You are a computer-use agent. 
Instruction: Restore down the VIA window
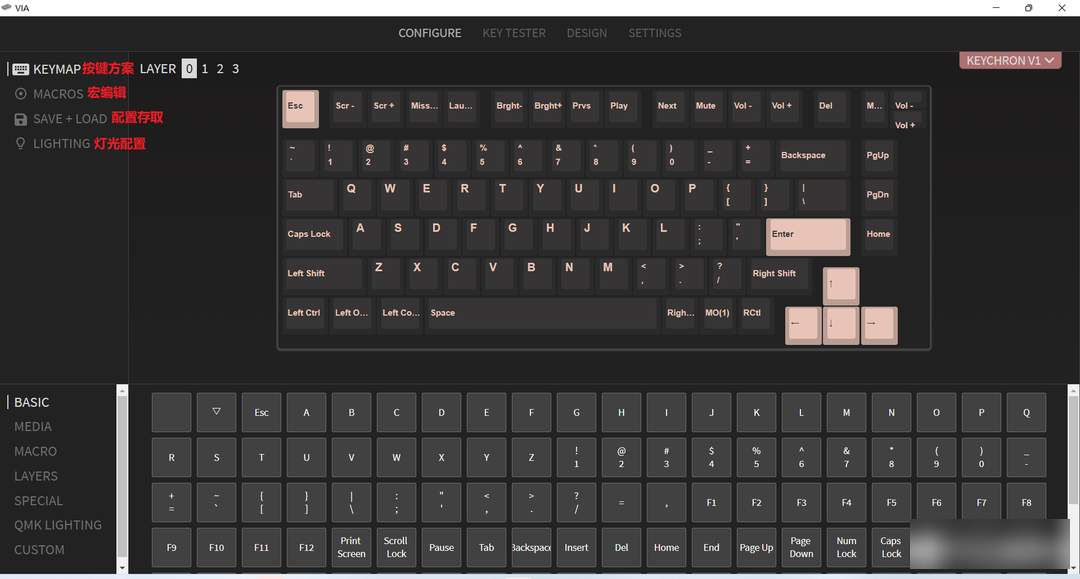tap(1028, 8)
